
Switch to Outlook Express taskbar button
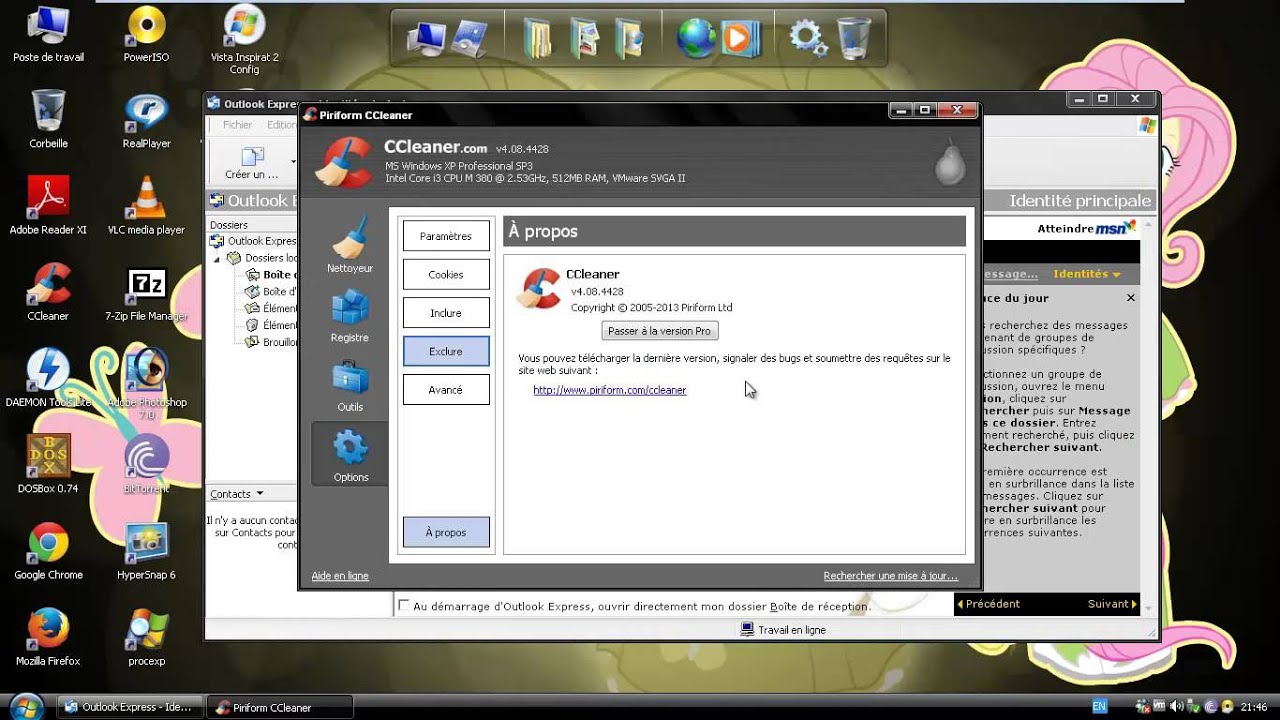(x=131, y=707)
